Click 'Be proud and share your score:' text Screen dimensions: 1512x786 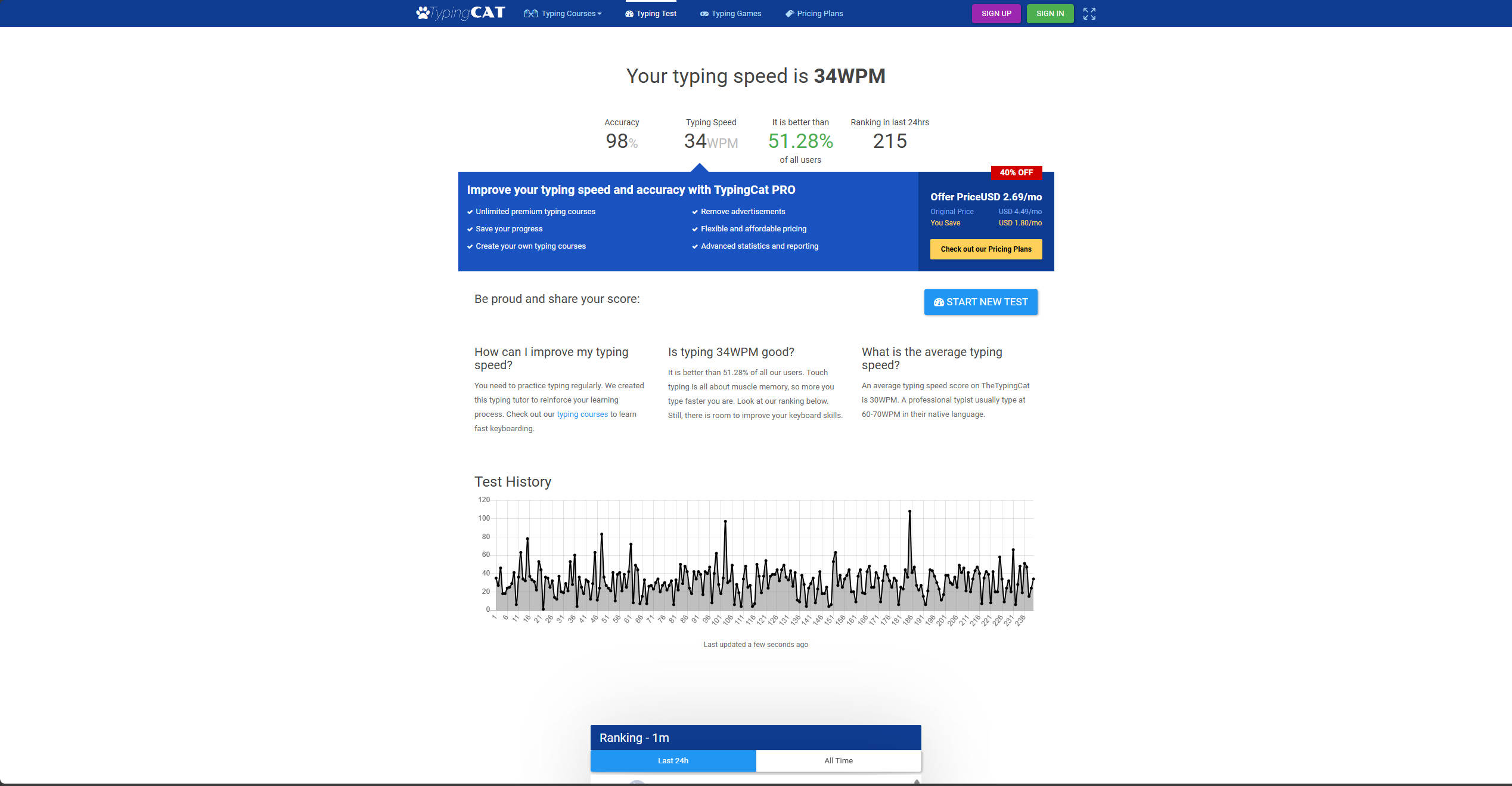(x=557, y=299)
